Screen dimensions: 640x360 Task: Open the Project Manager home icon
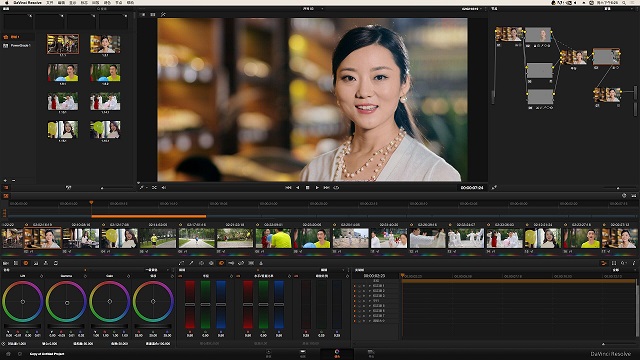point(8,354)
